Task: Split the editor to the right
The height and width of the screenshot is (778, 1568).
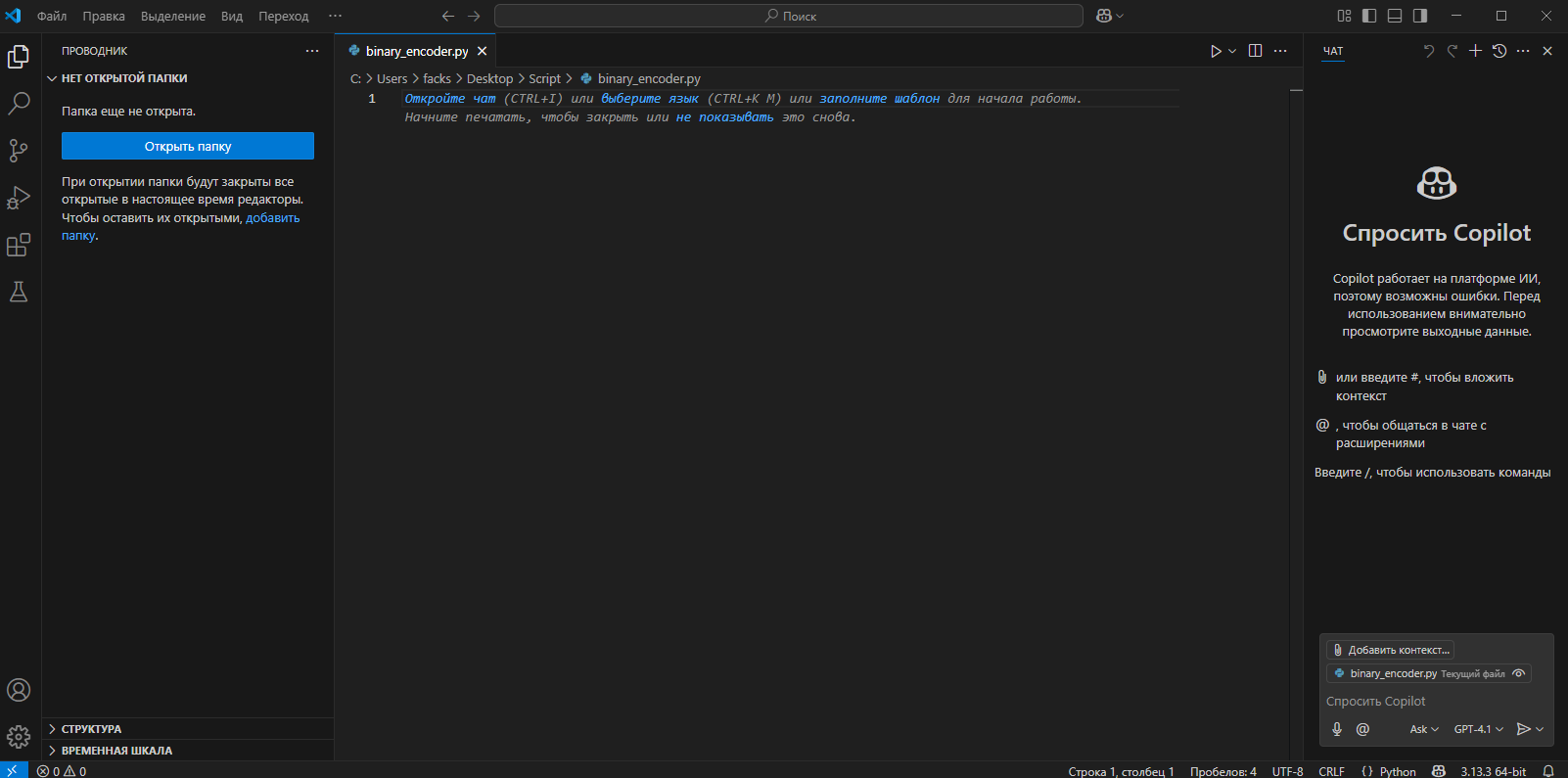Action: (1255, 51)
